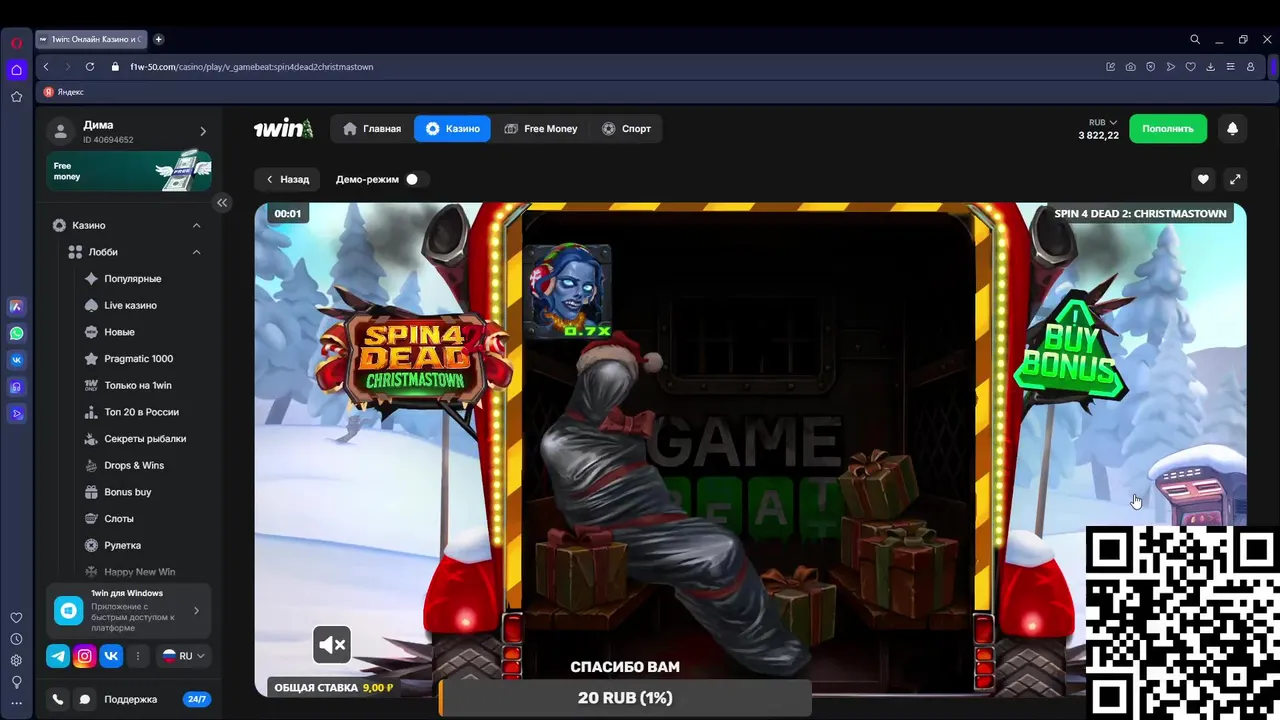Open RU language selector

pos(184,656)
